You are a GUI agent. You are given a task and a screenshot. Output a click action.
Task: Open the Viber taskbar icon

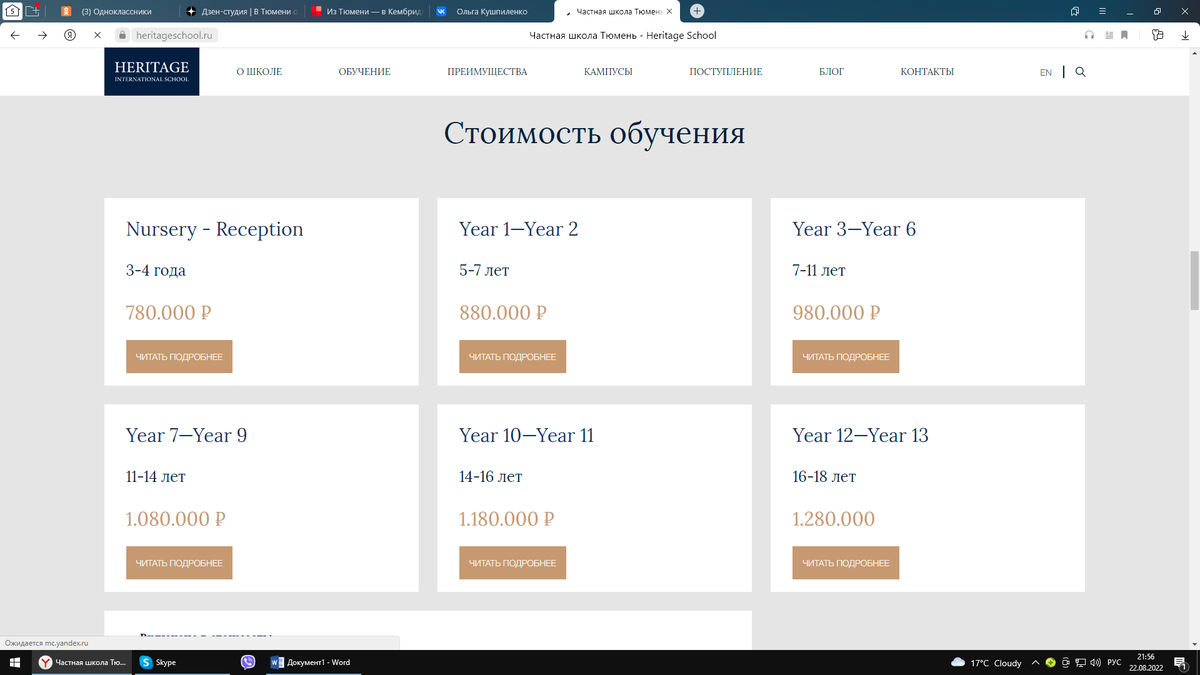[248, 662]
